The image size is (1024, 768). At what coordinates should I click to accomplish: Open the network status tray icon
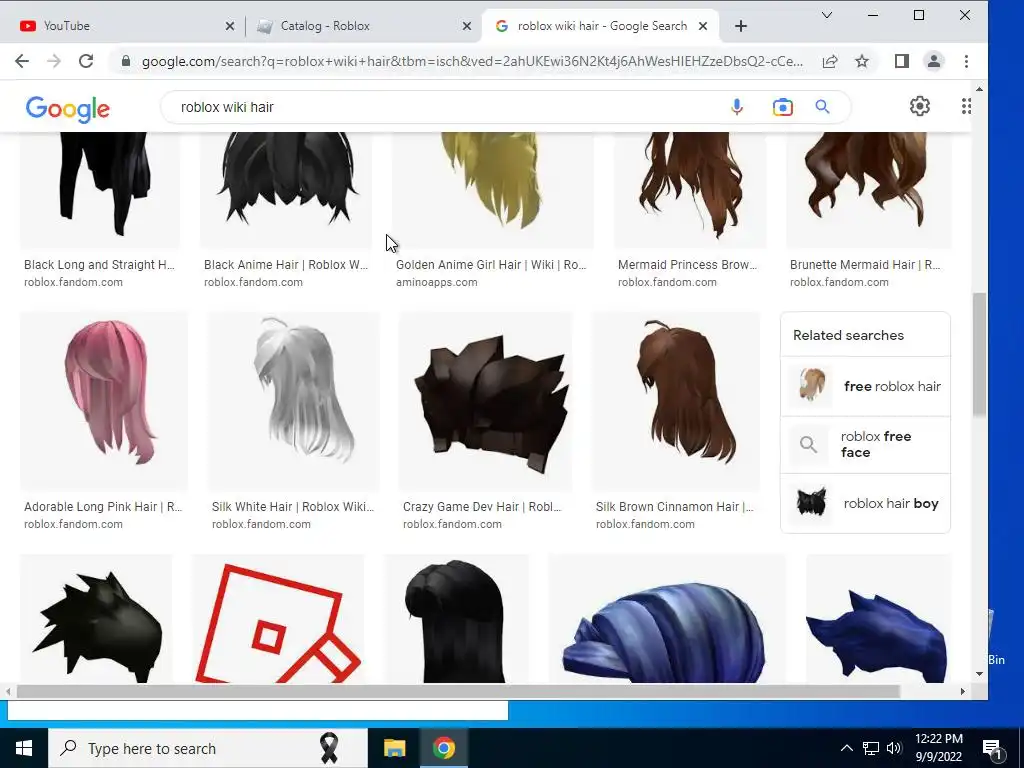click(x=871, y=748)
